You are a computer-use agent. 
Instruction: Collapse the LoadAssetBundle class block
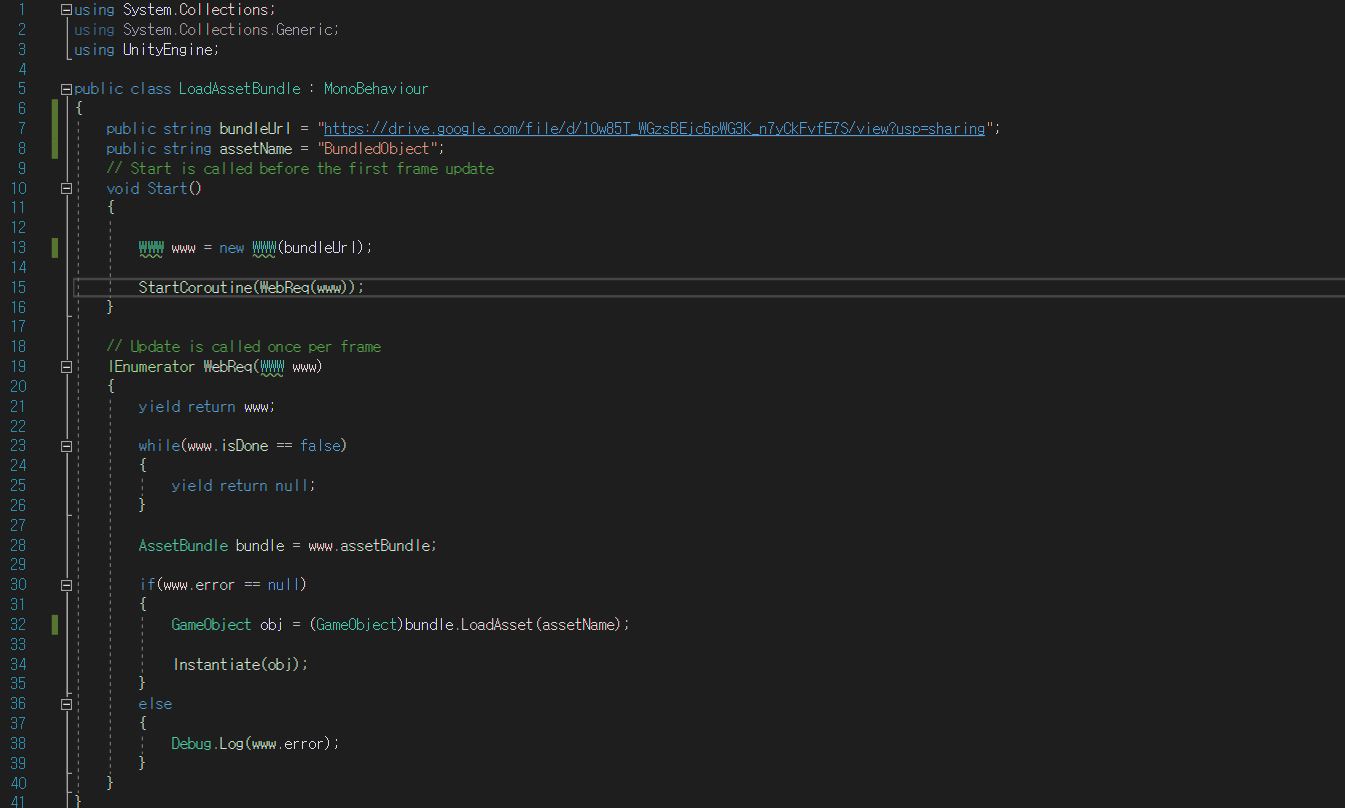click(66, 89)
